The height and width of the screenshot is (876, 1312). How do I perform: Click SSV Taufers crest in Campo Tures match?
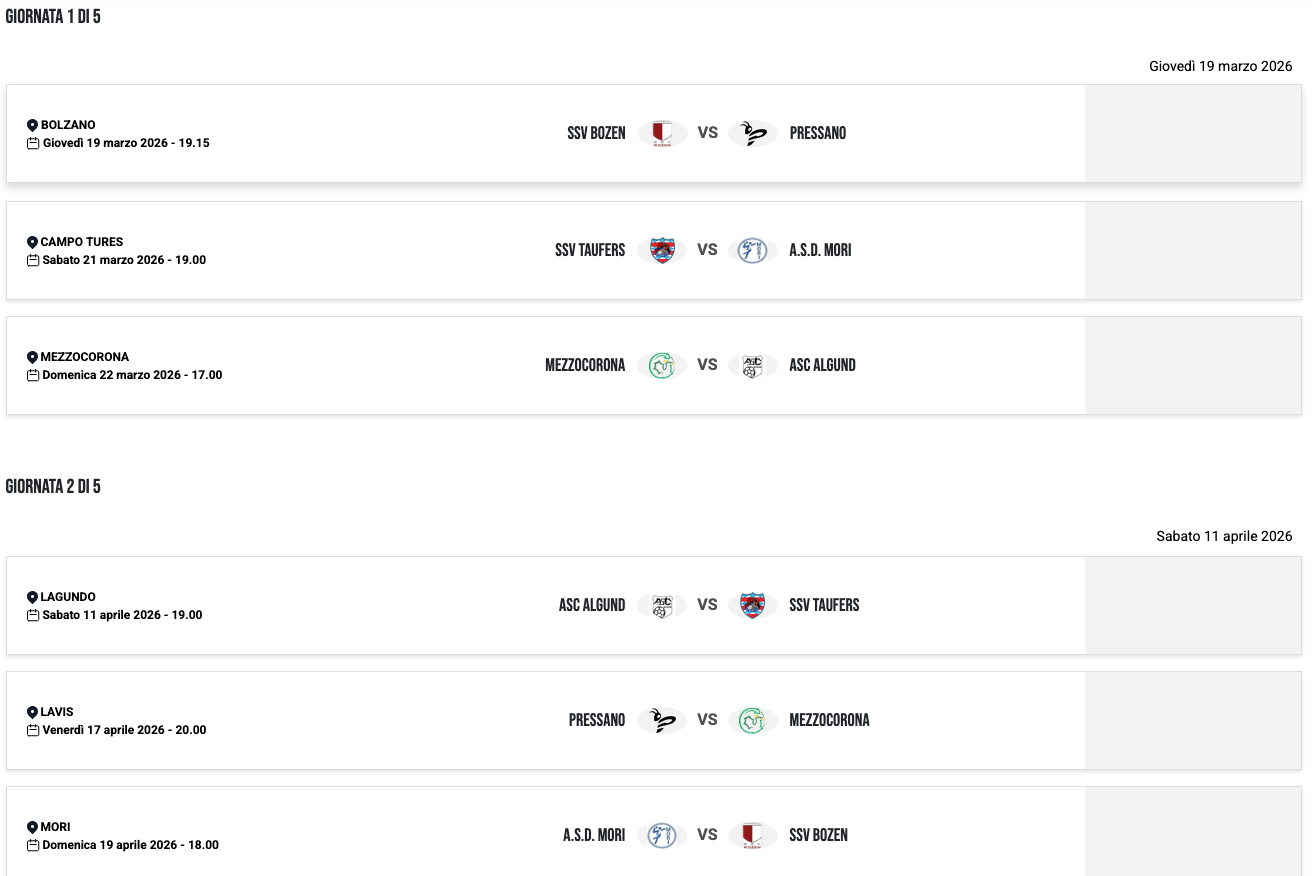[661, 250]
